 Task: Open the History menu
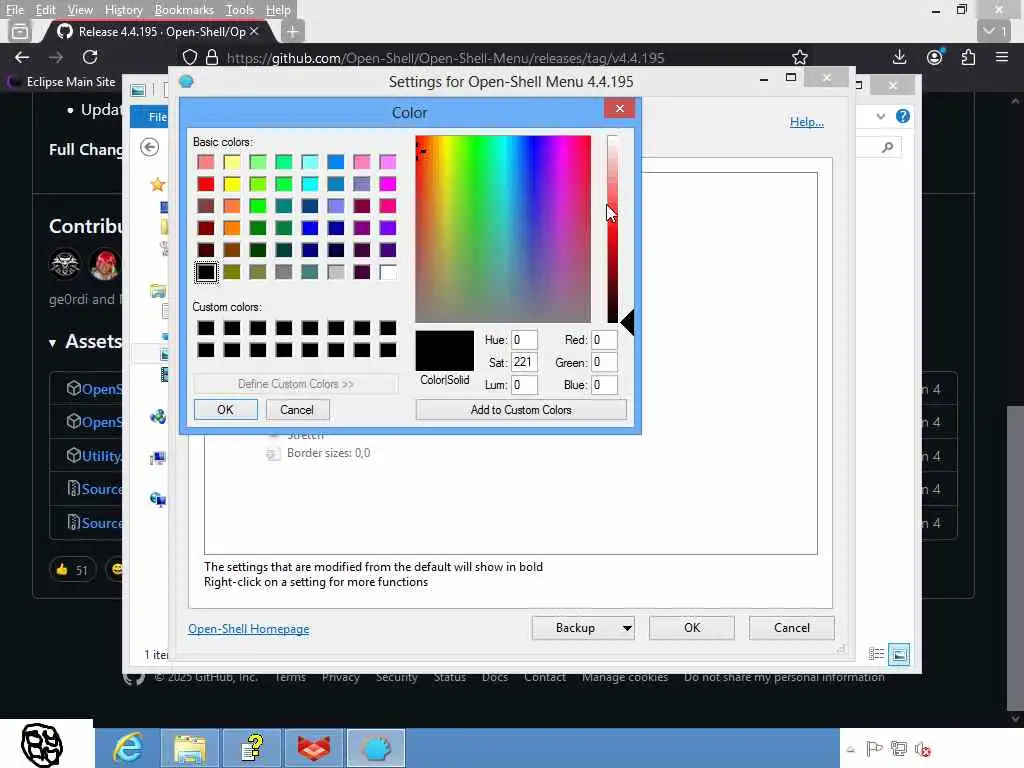click(x=123, y=10)
